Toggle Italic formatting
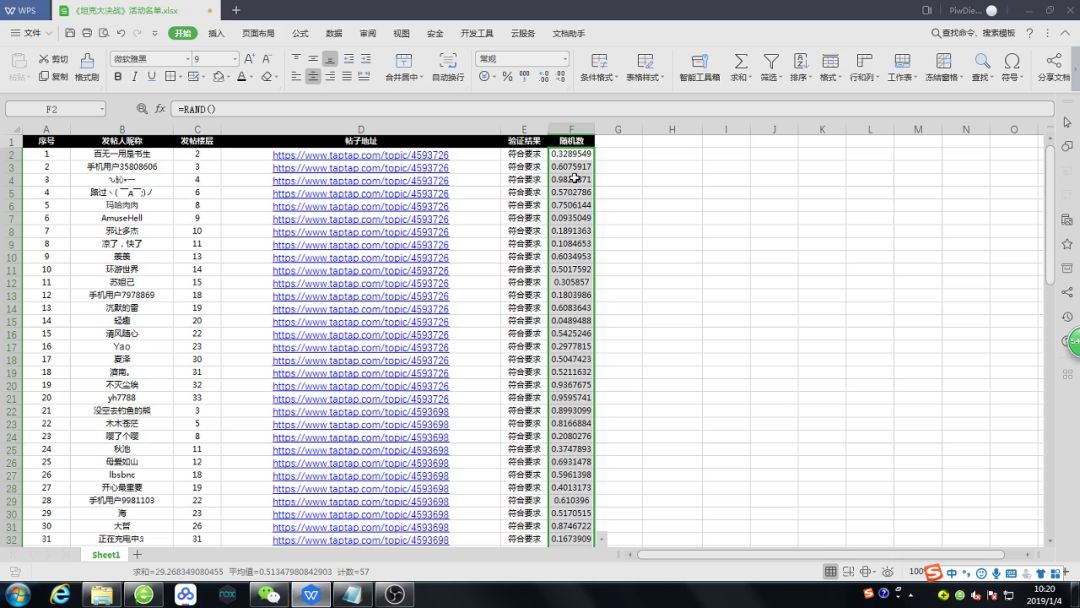The image size is (1080, 608). pyautogui.click(x=135, y=77)
